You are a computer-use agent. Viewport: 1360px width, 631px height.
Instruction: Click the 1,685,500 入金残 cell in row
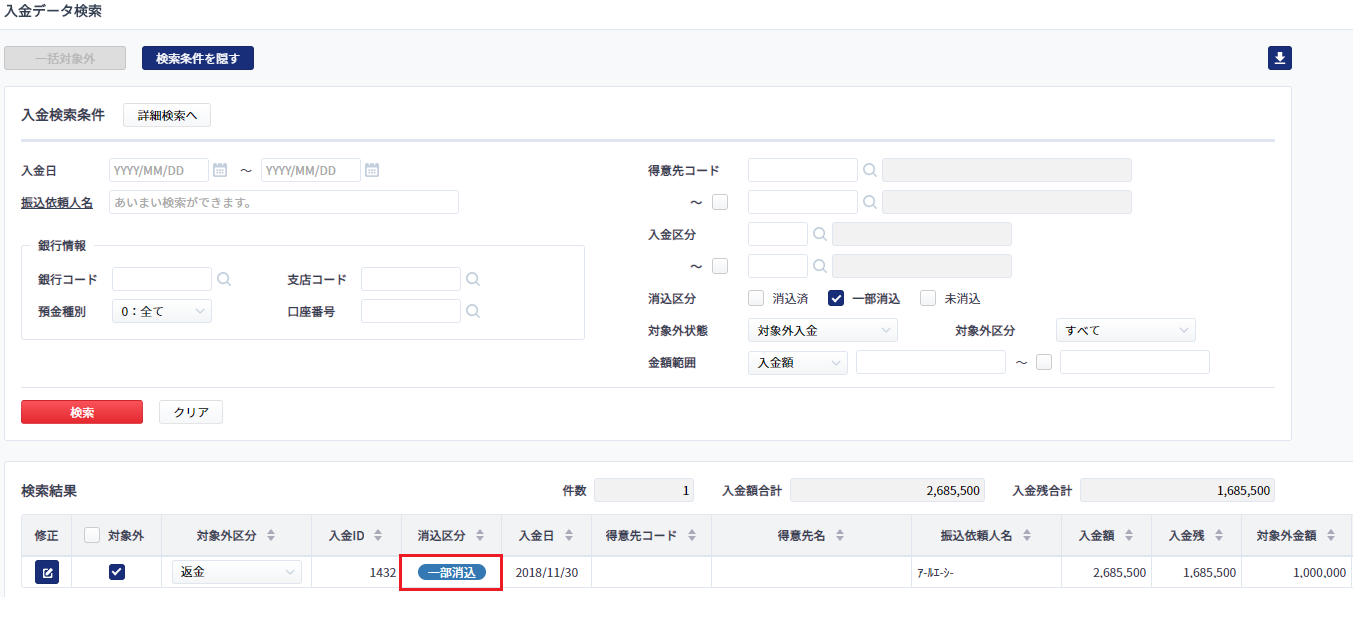[1197, 572]
